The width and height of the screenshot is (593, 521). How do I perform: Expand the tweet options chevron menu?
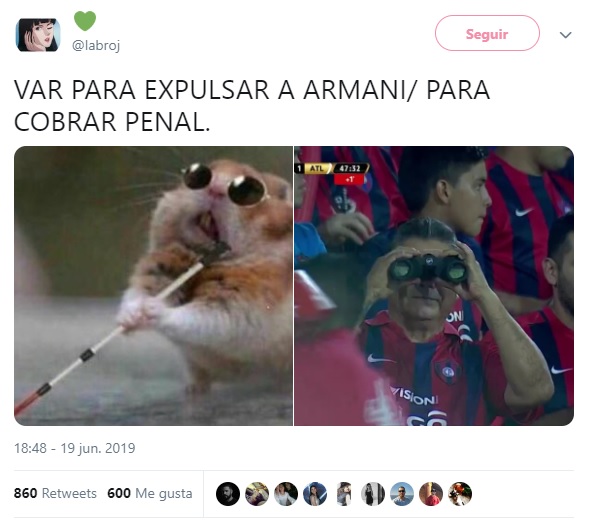point(565,35)
